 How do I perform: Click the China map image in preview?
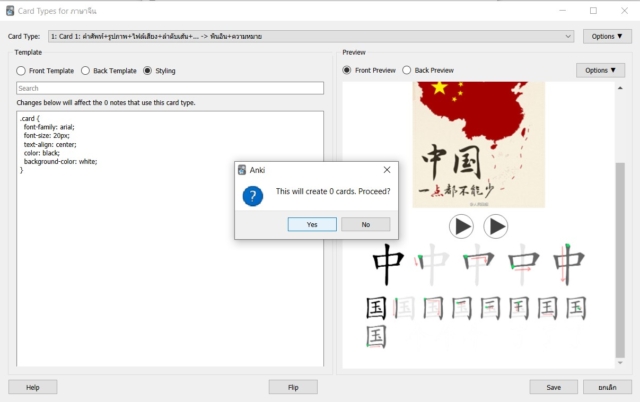478,144
